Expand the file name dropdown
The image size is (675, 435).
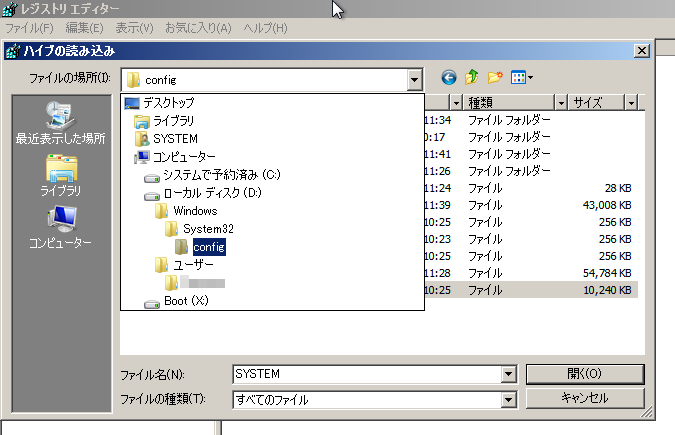click(x=507, y=374)
